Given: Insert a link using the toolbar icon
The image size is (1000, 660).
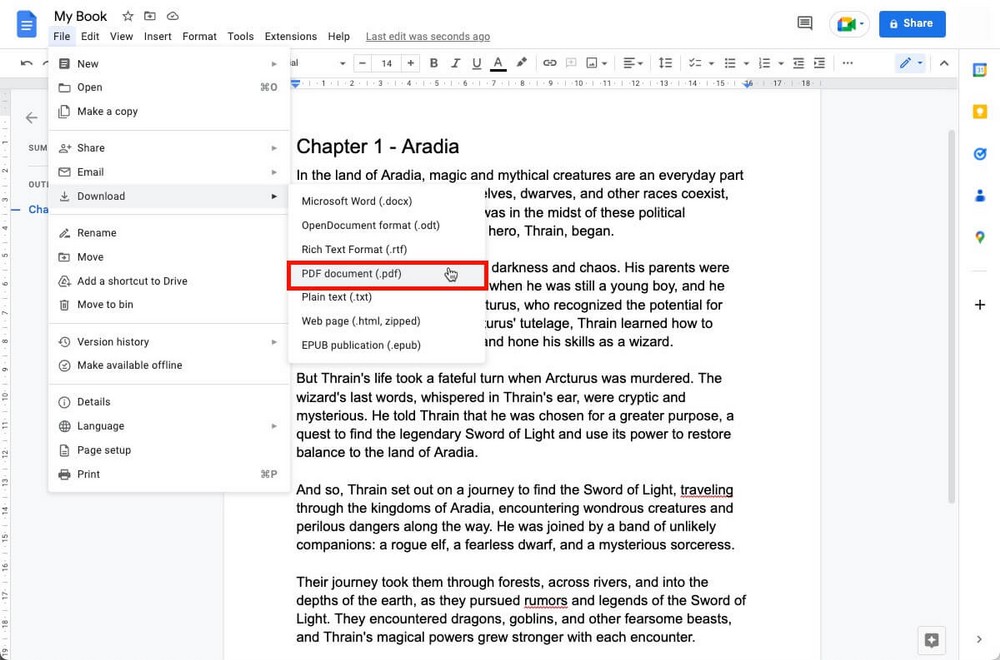Looking at the screenshot, I should pos(549,62).
